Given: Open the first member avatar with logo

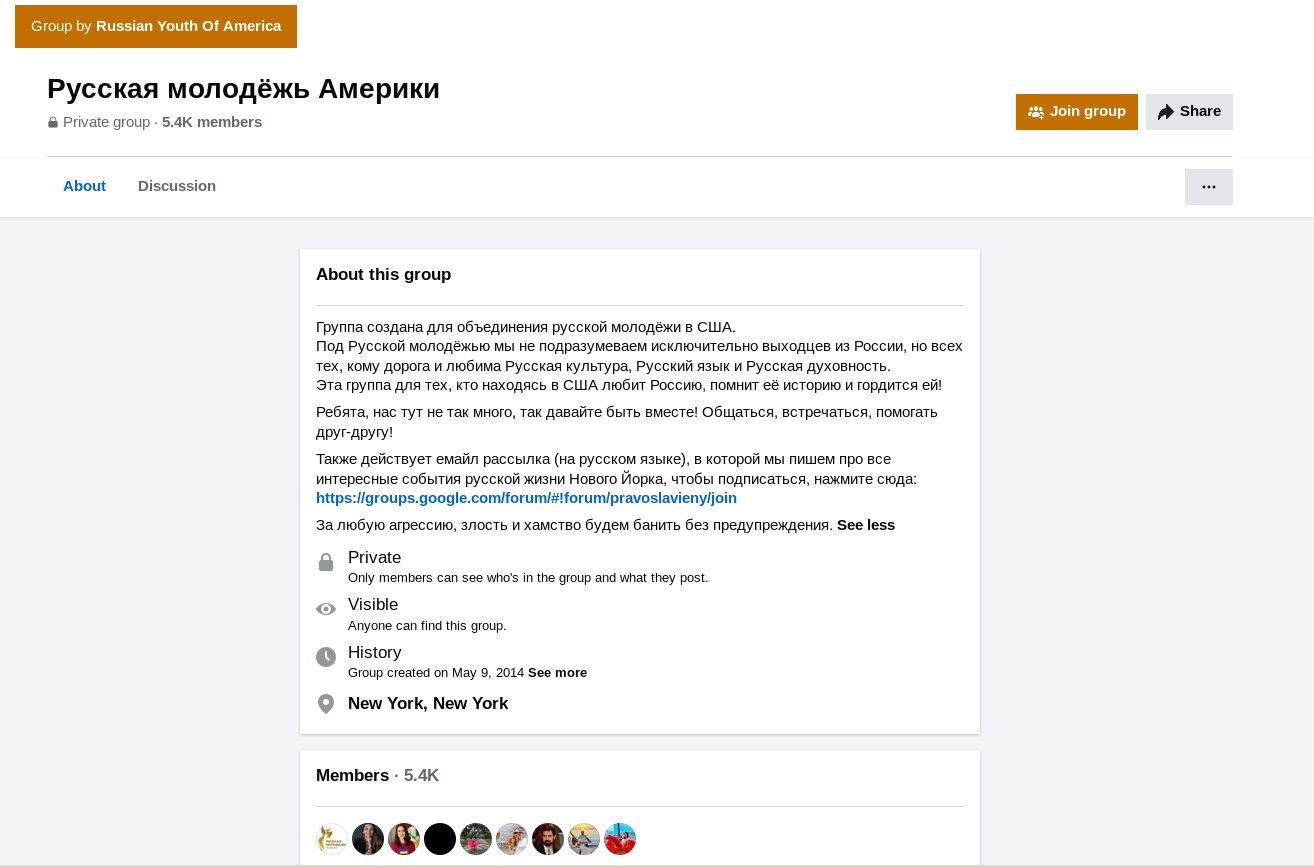Looking at the screenshot, I should pos(332,839).
